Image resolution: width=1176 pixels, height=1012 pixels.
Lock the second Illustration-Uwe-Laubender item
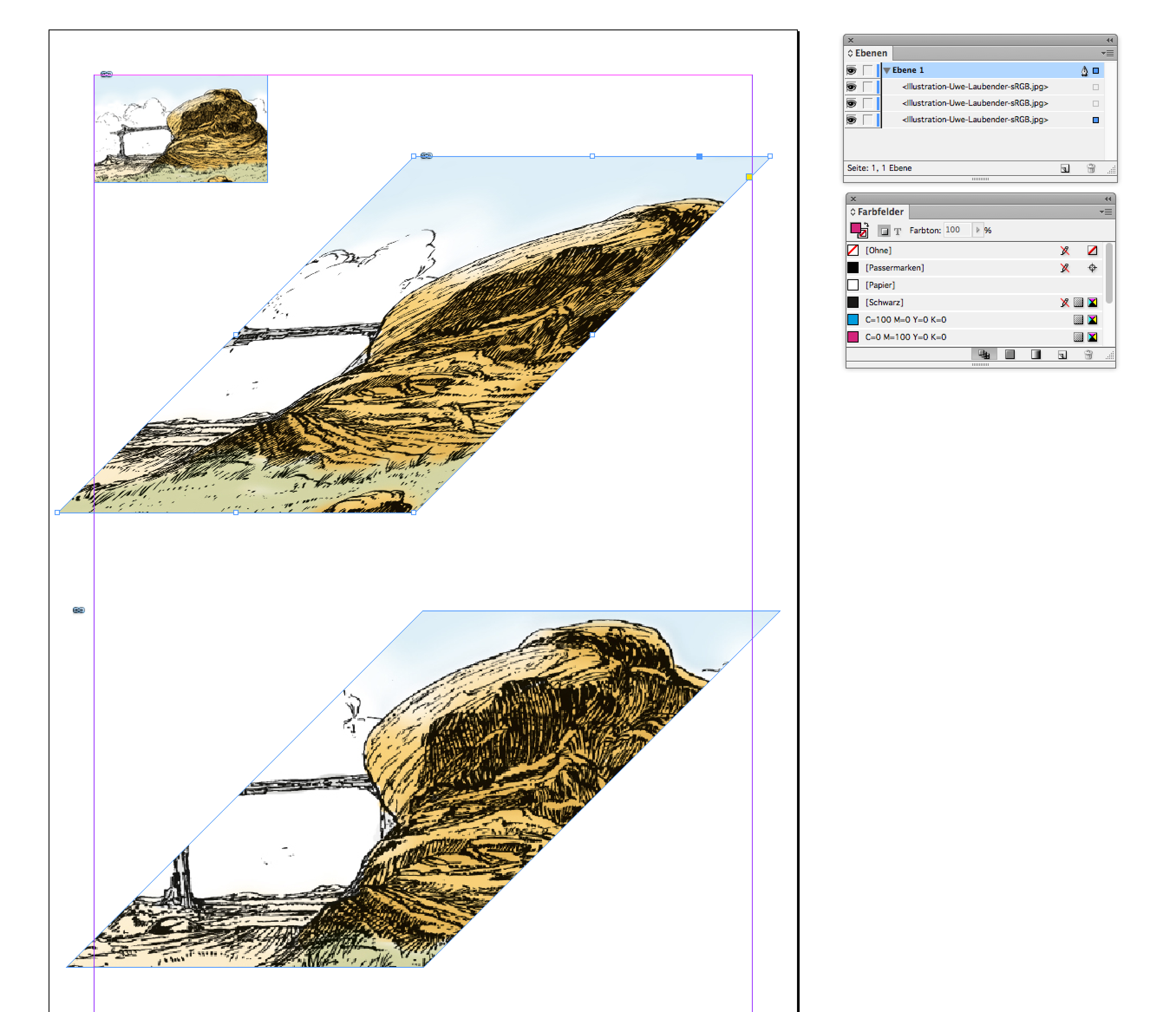click(x=867, y=103)
